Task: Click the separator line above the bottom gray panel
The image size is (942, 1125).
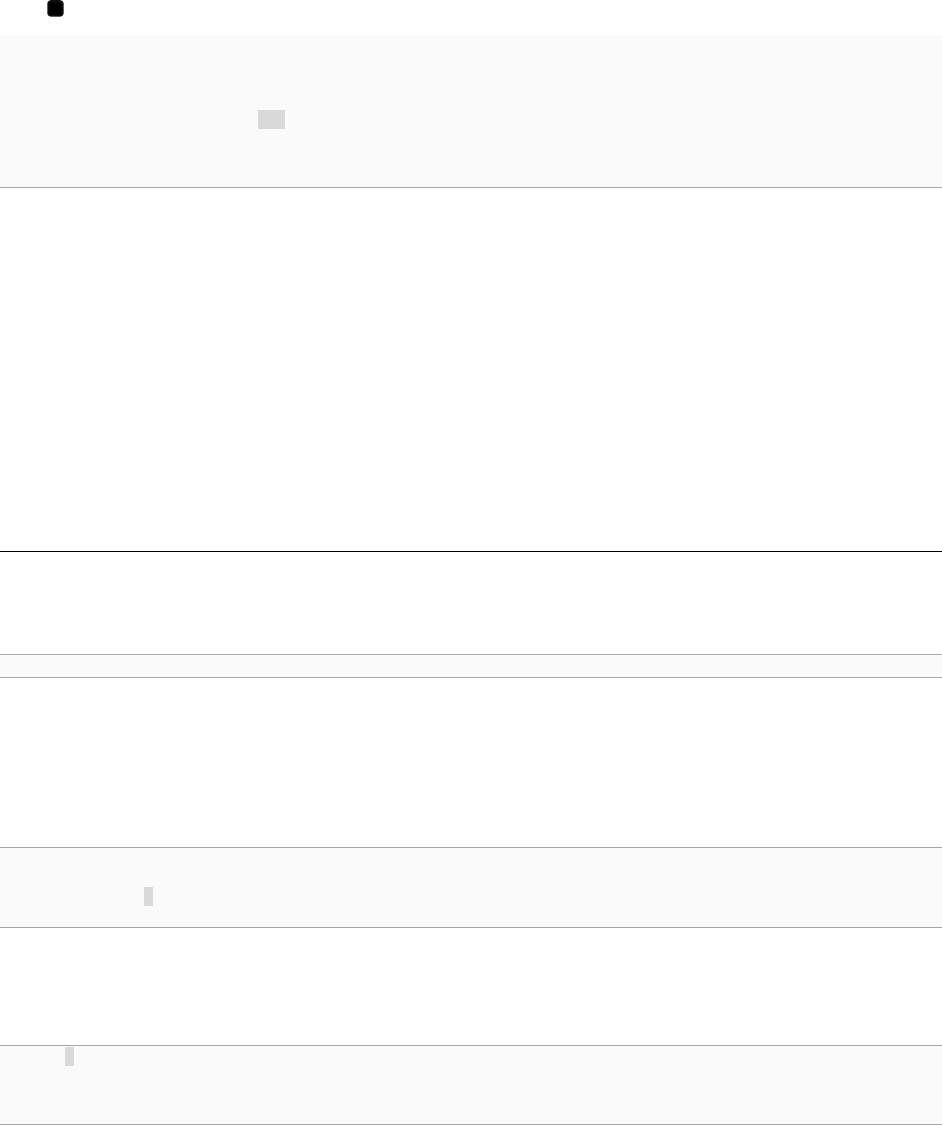Action: click(471, 1045)
